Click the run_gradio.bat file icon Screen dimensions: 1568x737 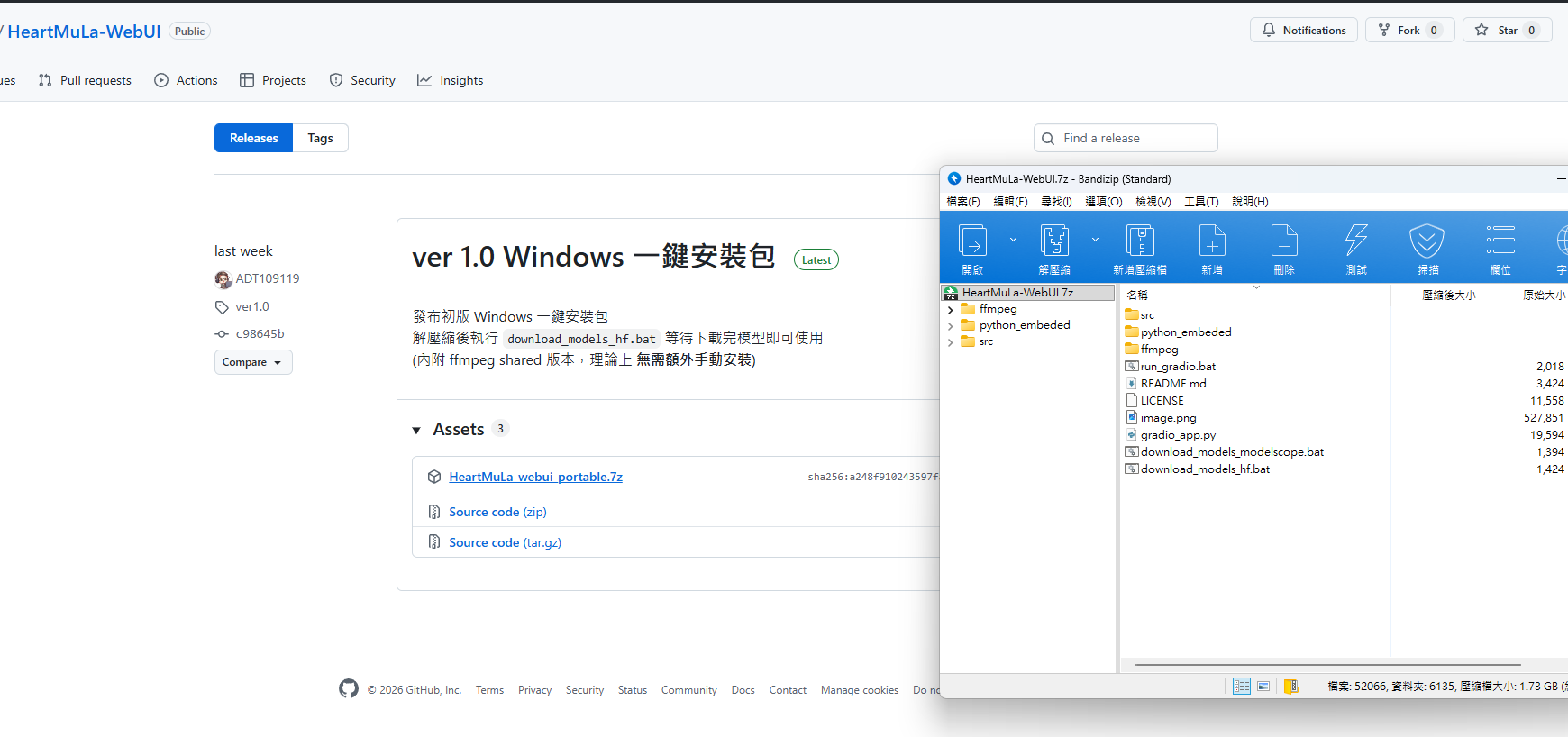coord(1132,366)
